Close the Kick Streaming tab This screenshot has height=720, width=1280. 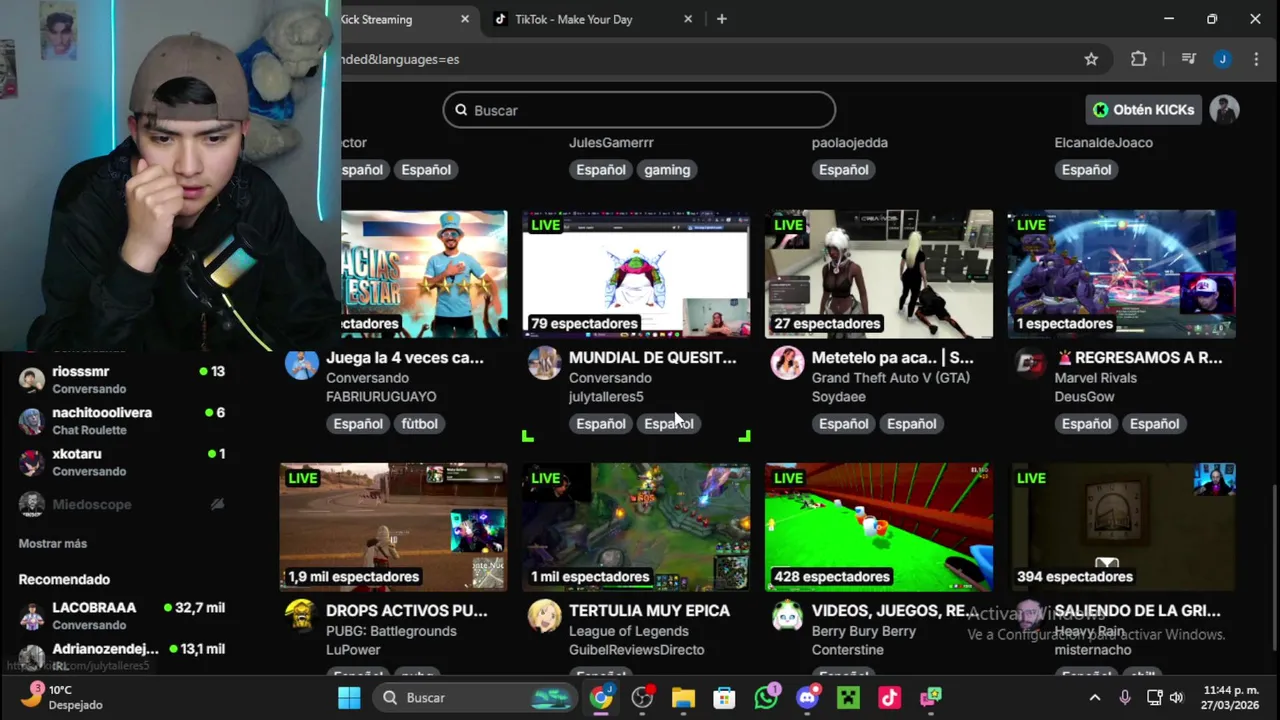pyautogui.click(x=465, y=19)
